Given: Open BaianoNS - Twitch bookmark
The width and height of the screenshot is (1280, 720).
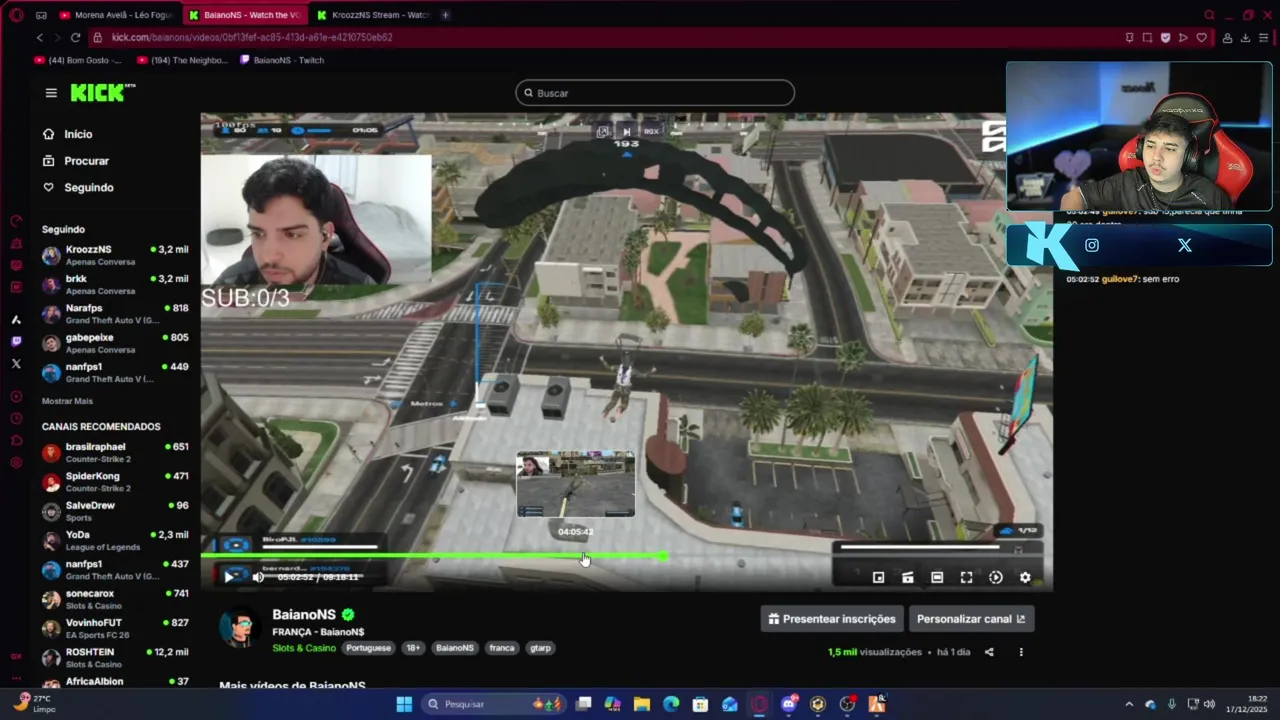Looking at the screenshot, I should click(x=282, y=60).
